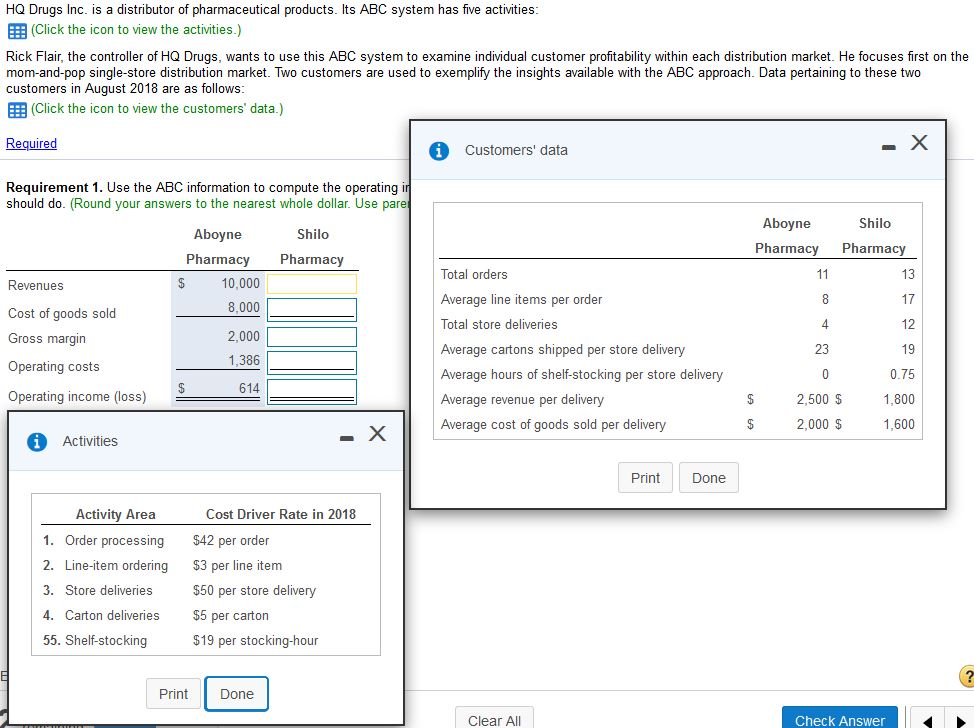This screenshot has width=974, height=728.
Task: Click '$42 per order' rate
Action: point(231,540)
